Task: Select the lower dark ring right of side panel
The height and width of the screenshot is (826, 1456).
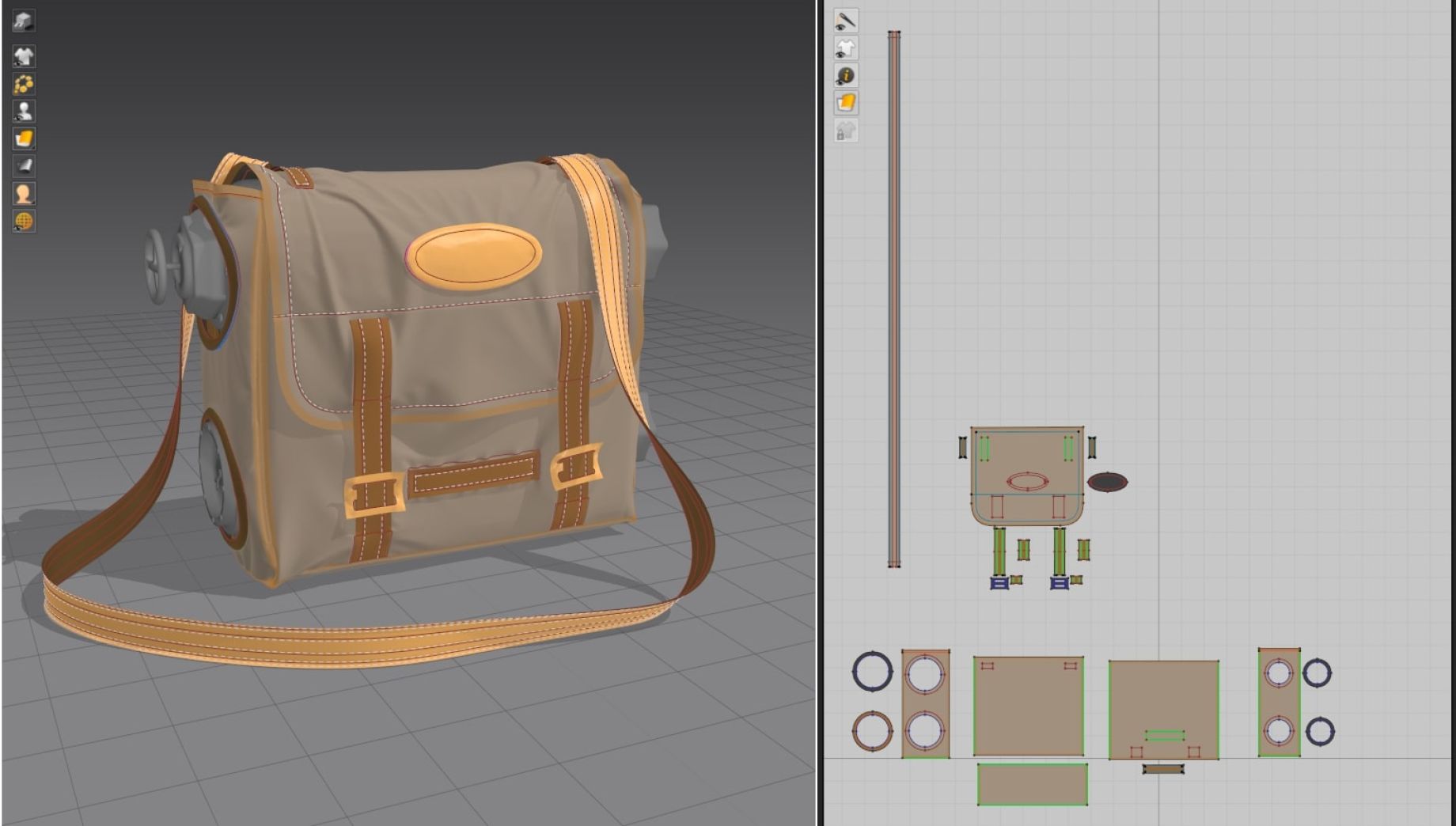Action: pos(1320,731)
